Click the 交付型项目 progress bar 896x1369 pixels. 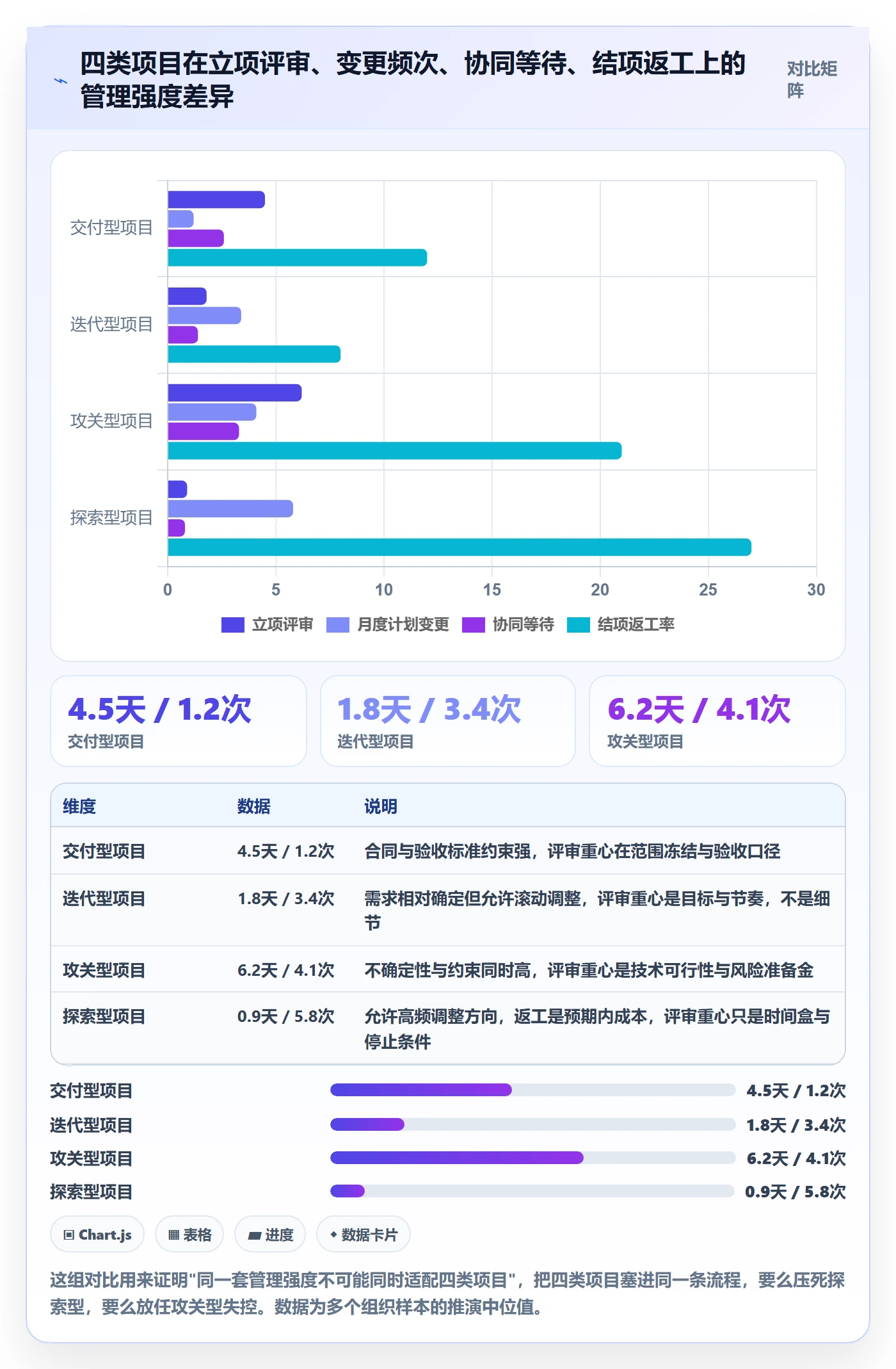coord(532,1090)
